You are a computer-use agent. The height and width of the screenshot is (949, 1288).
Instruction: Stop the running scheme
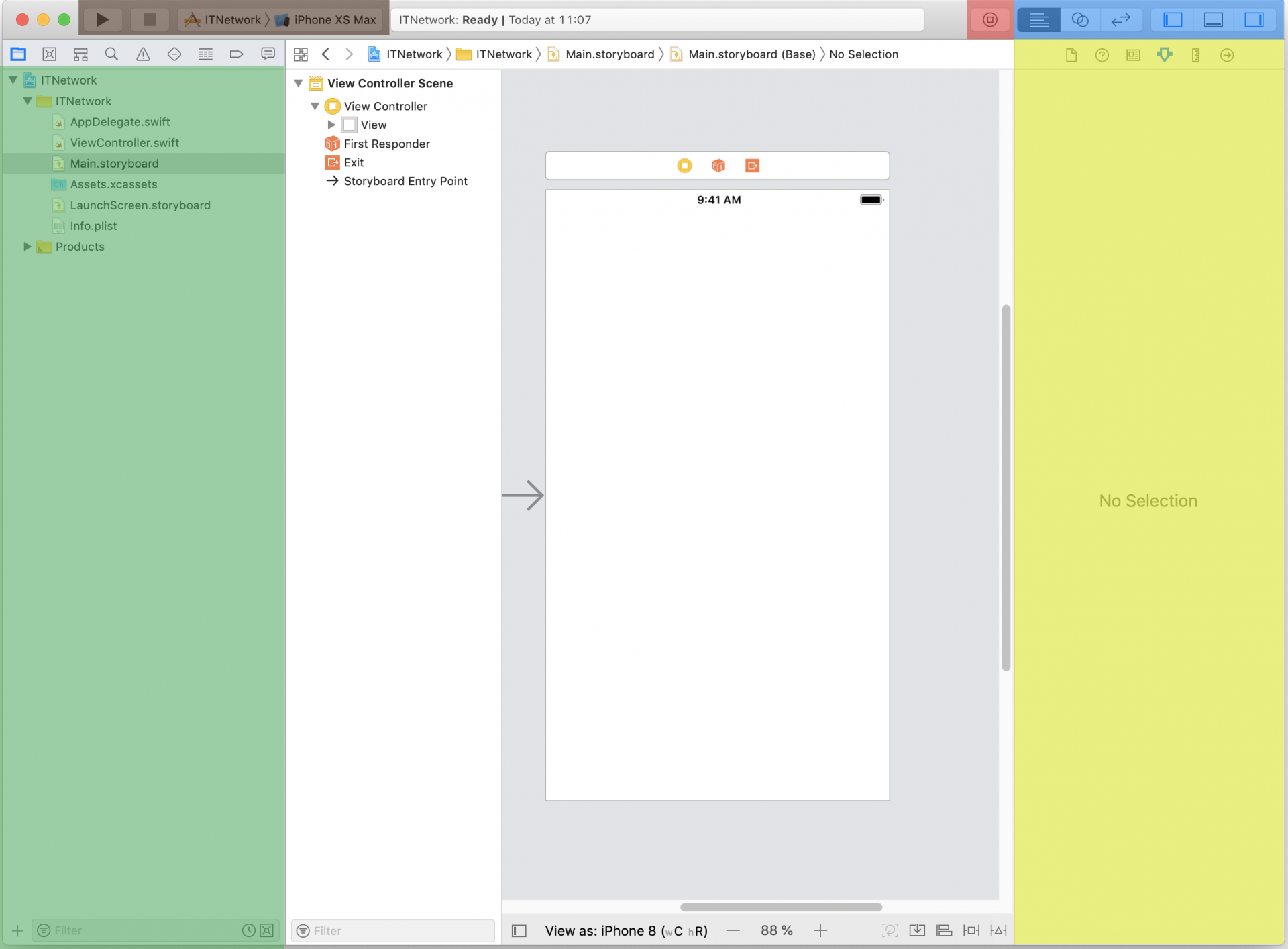pos(150,19)
